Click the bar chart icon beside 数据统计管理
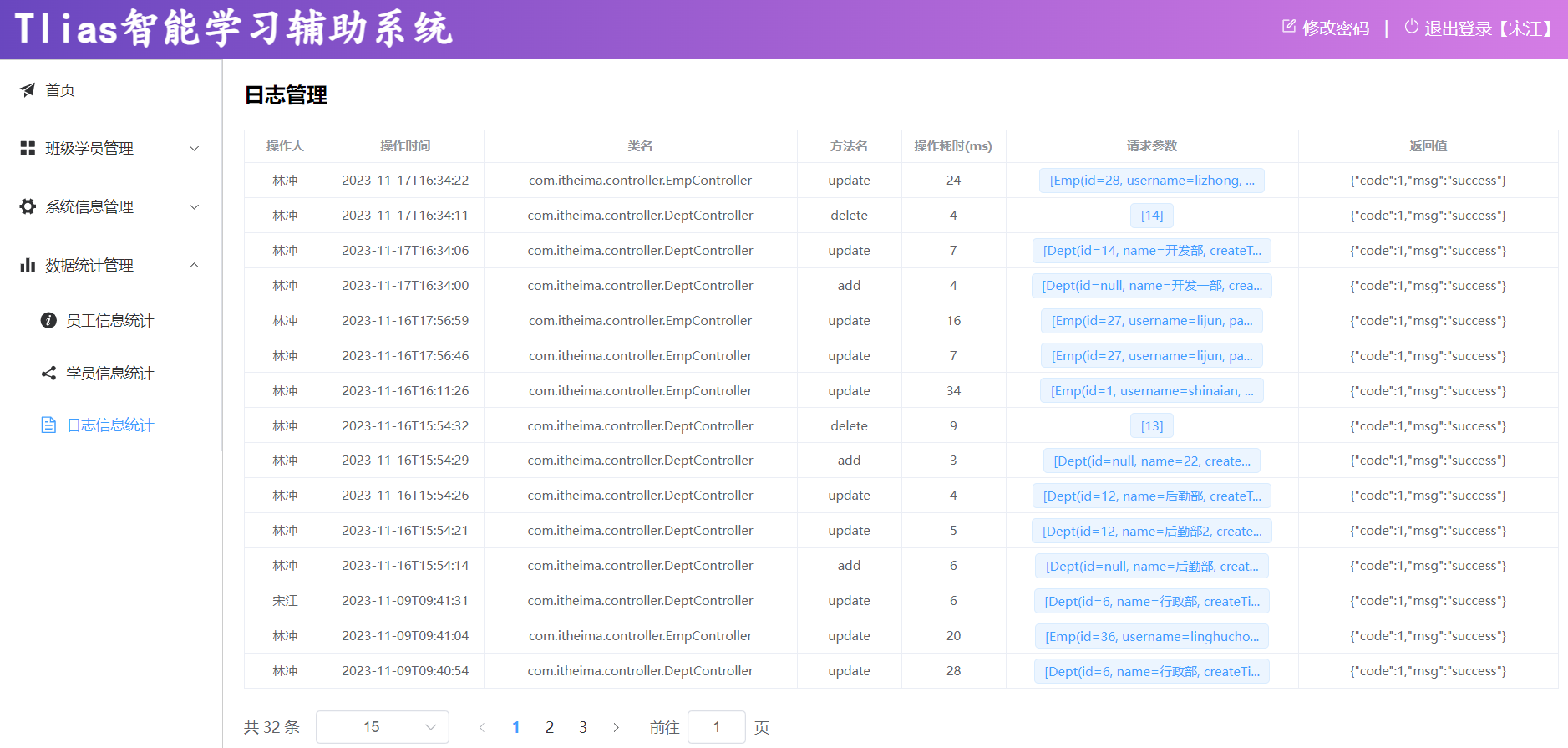 28,266
